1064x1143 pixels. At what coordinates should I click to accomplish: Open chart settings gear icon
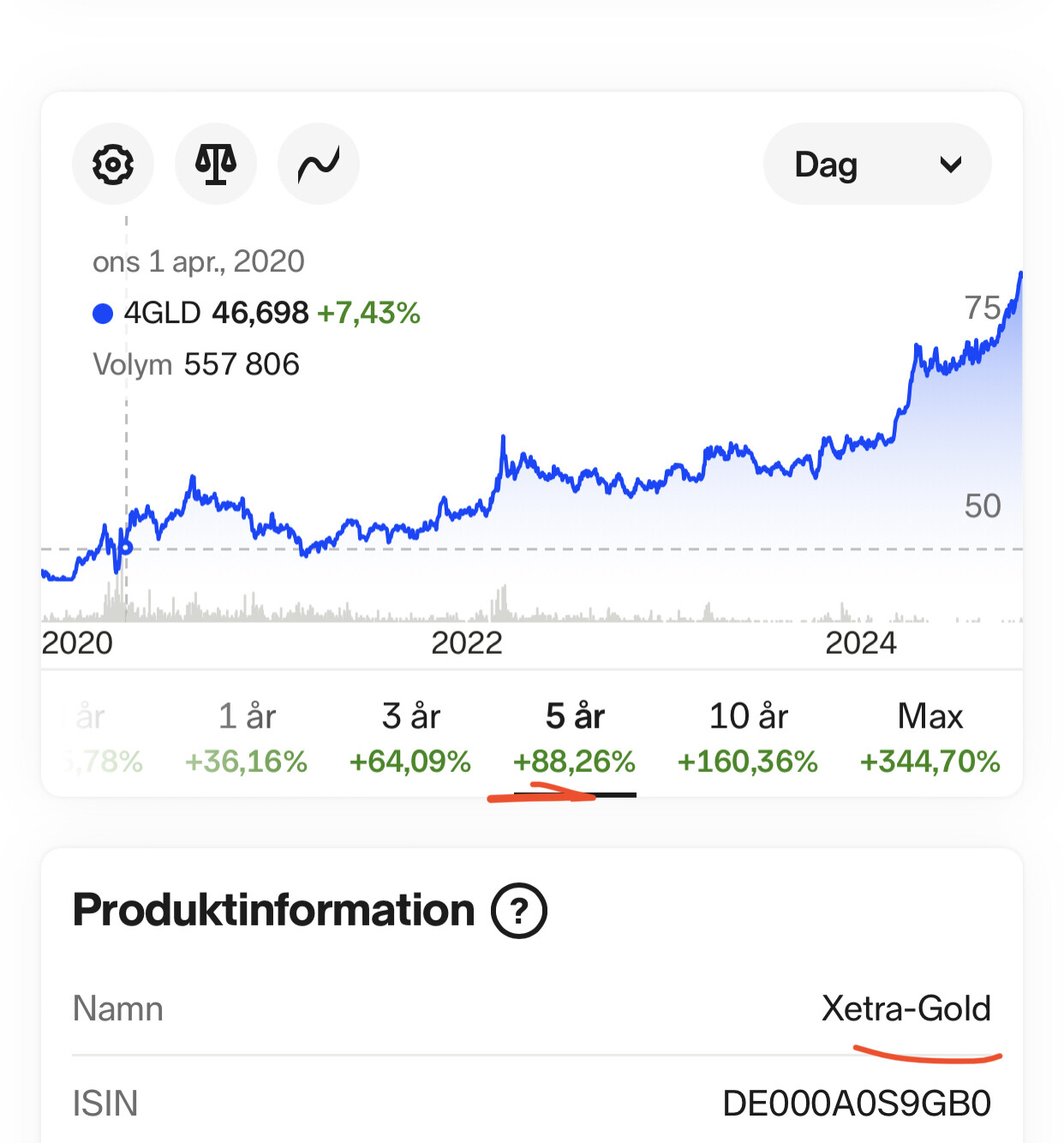coord(113,164)
